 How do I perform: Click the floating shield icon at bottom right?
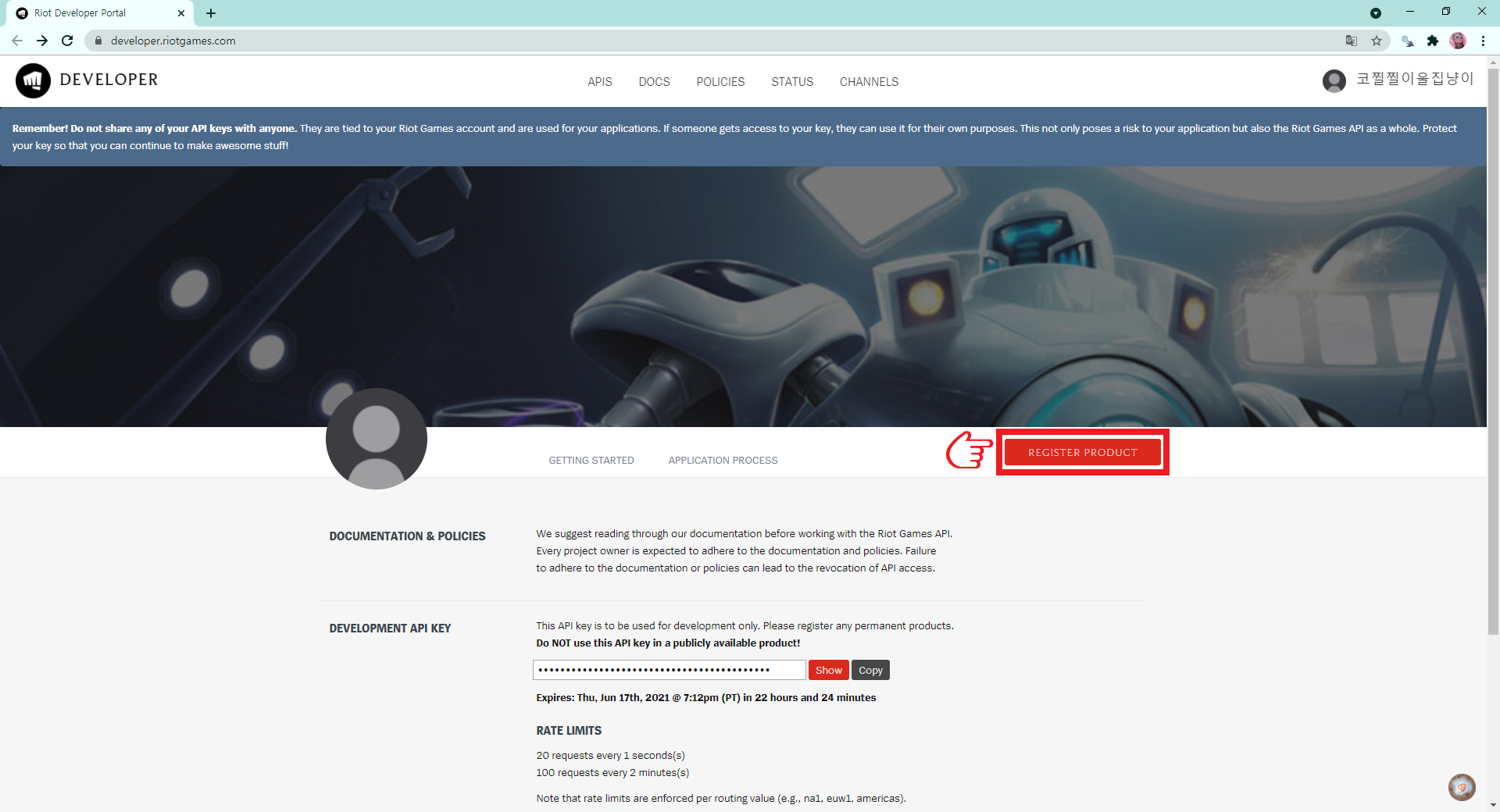pyautogui.click(x=1462, y=787)
